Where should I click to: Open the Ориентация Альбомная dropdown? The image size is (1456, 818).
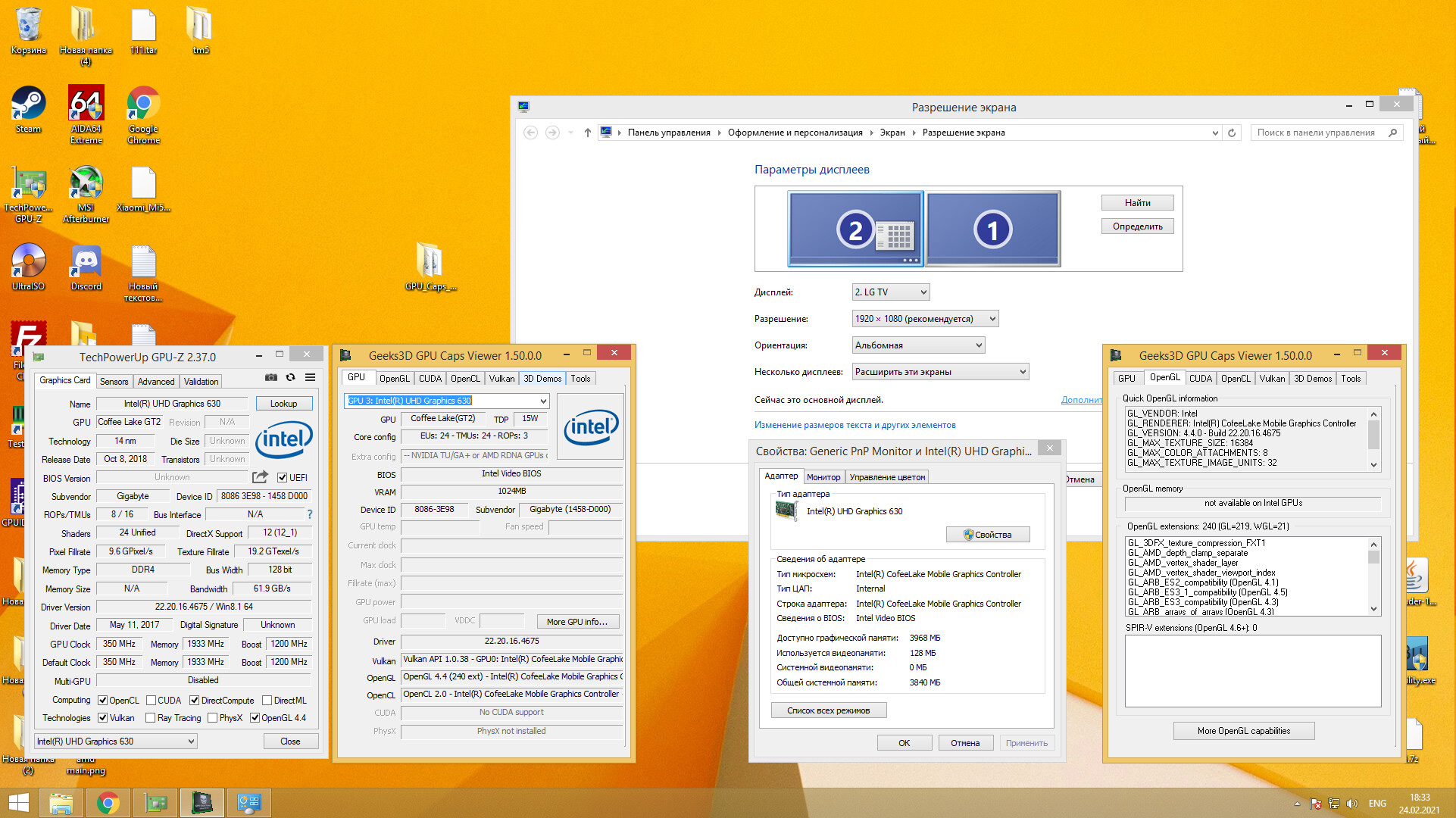point(918,345)
